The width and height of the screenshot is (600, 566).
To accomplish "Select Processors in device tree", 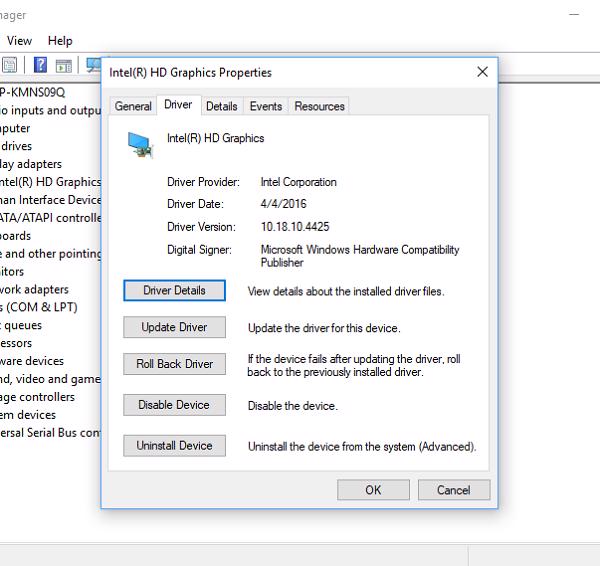I will (16, 343).
